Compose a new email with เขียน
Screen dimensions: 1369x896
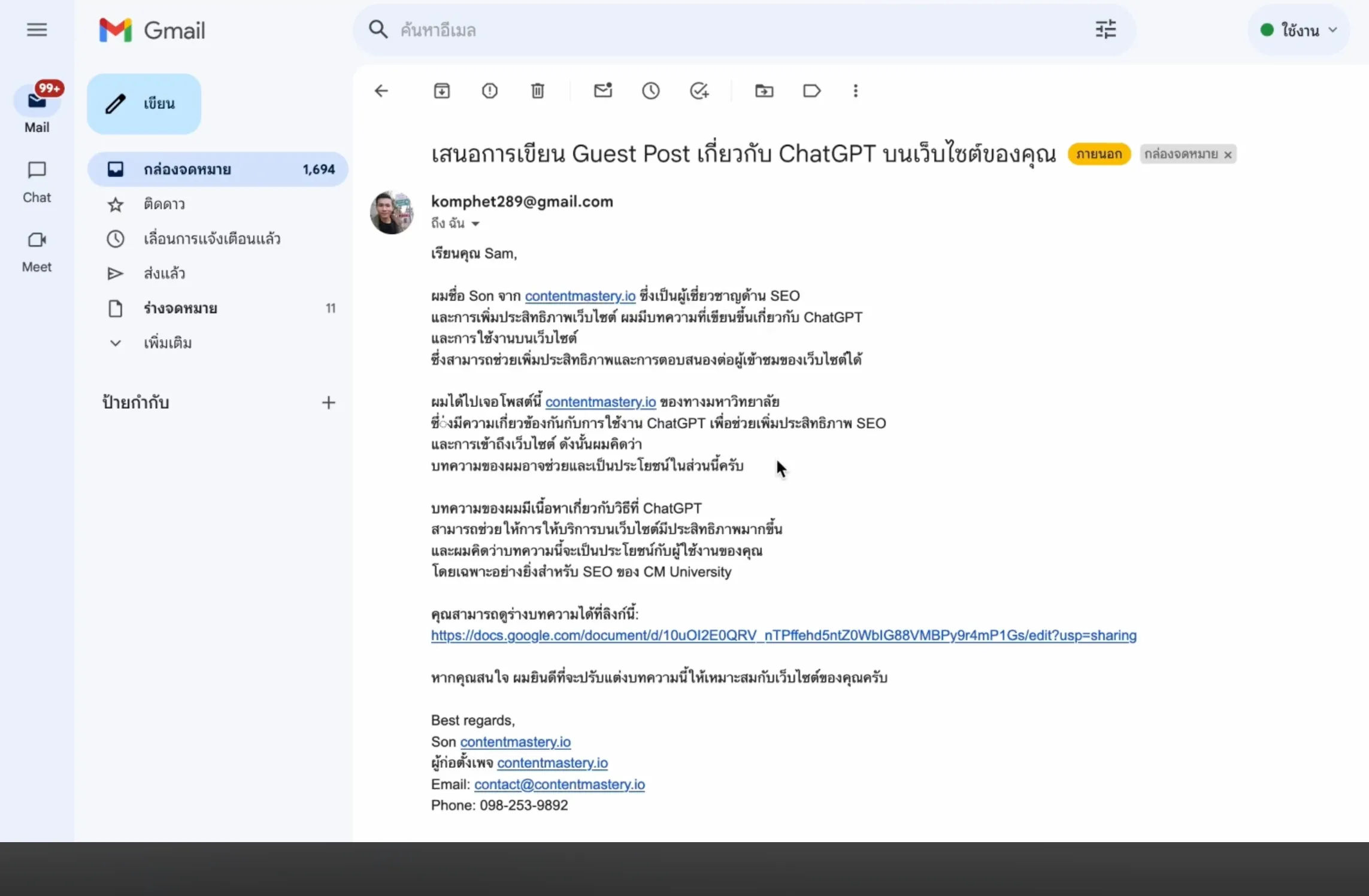coord(144,104)
